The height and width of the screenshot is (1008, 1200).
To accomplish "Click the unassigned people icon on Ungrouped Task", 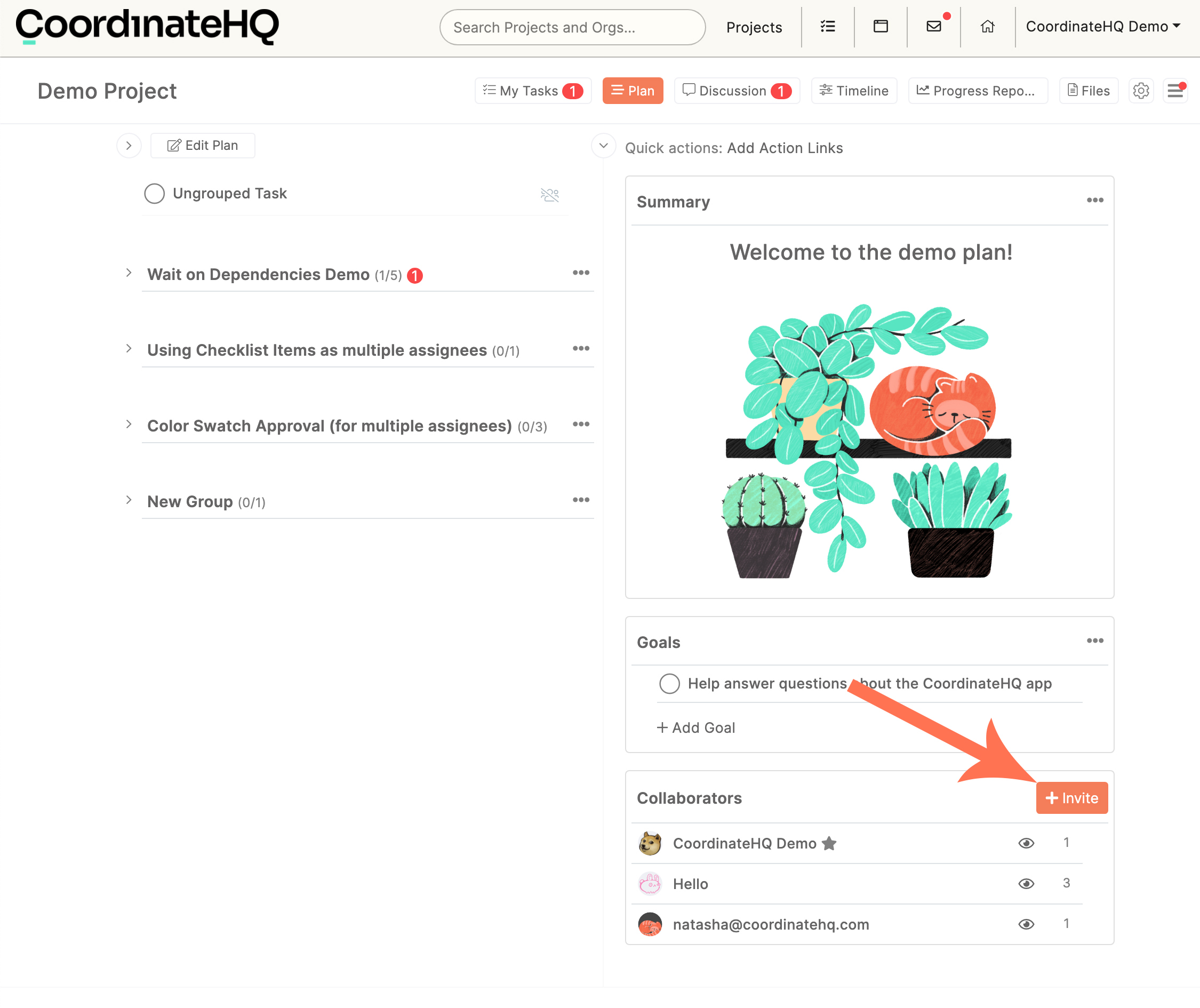I will [x=549, y=195].
